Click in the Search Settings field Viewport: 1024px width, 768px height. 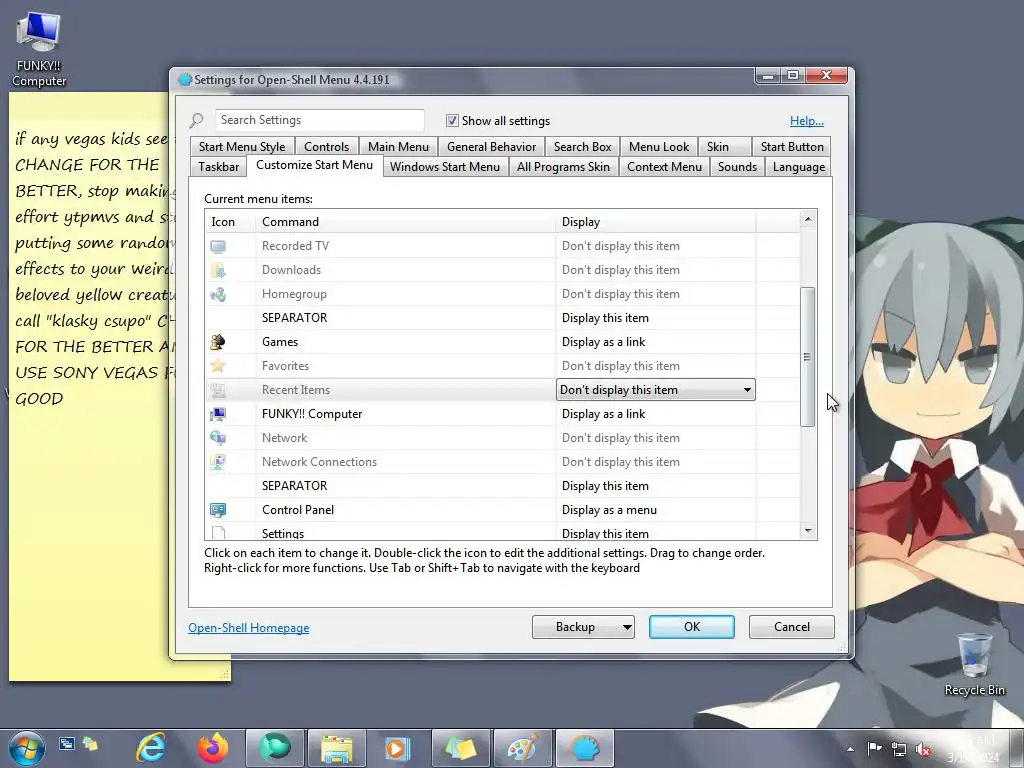click(319, 120)
